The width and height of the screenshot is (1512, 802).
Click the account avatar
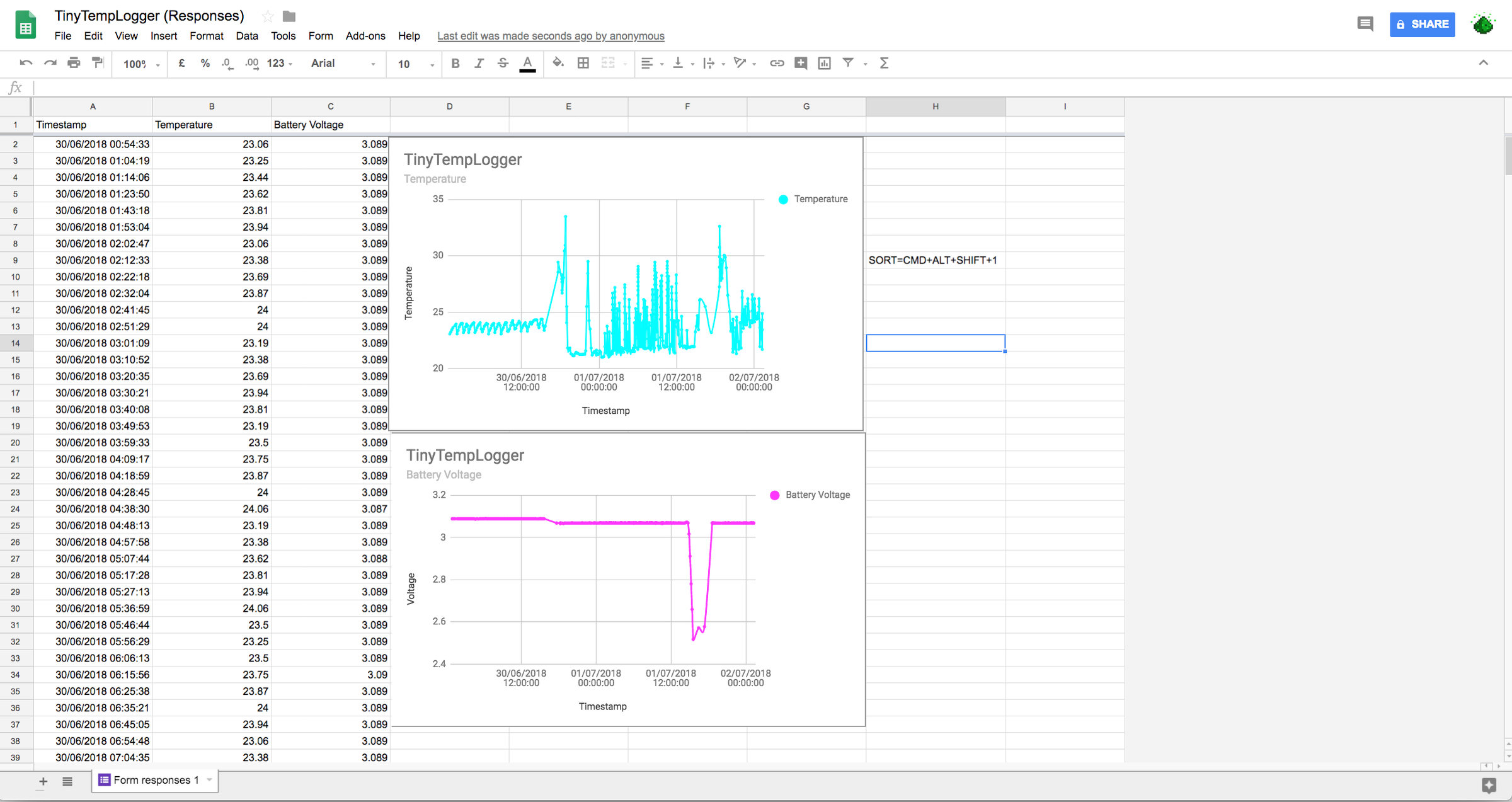1483,24
